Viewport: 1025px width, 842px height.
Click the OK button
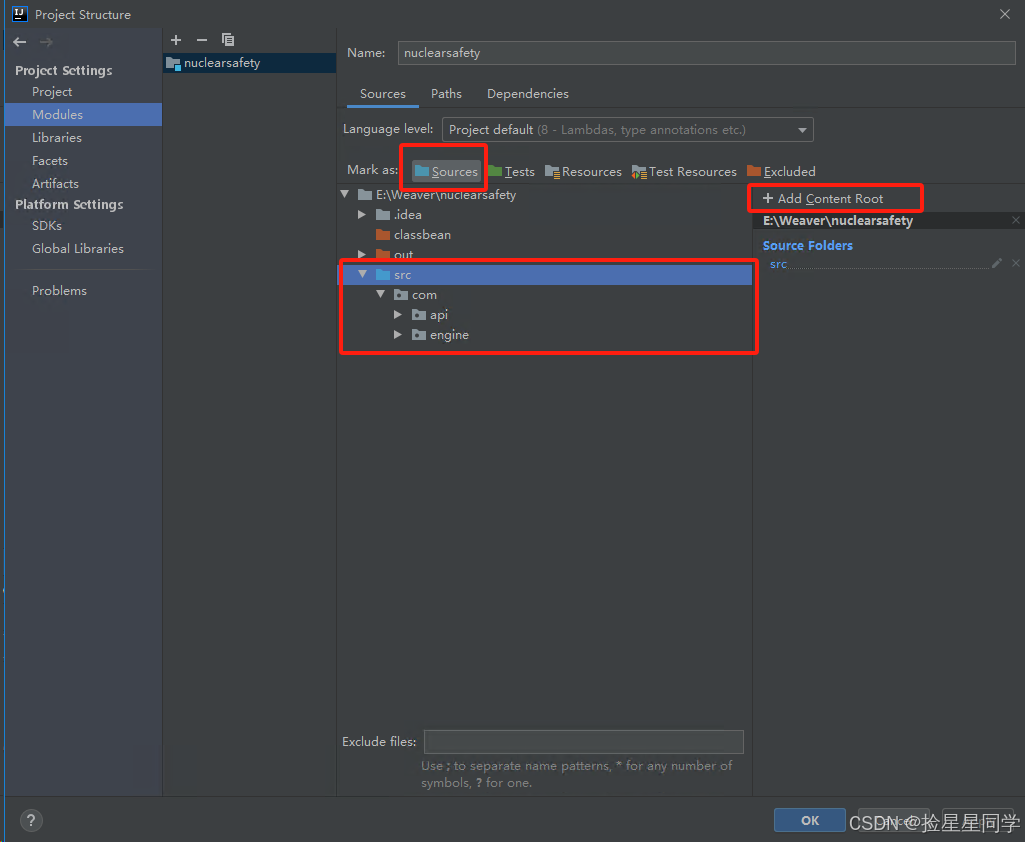[810, 820]
